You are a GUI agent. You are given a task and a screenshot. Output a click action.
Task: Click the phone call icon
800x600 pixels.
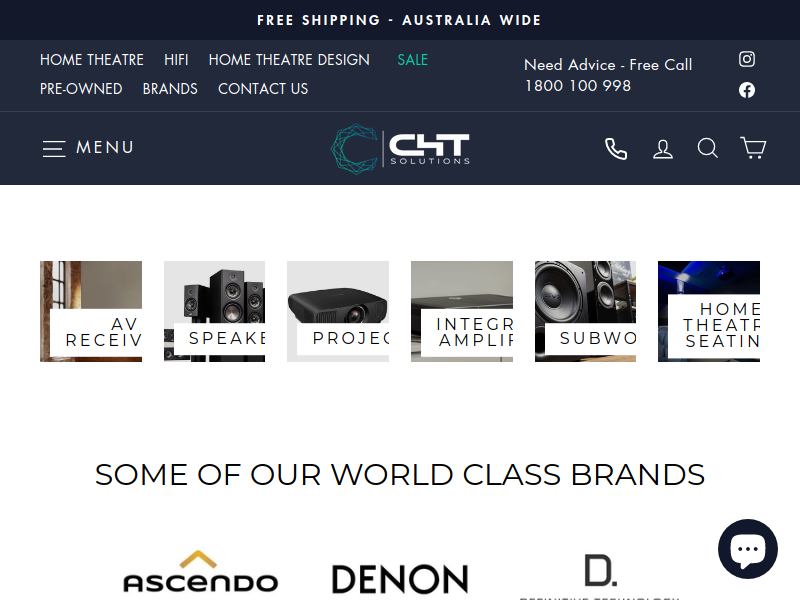pos(616,148)
